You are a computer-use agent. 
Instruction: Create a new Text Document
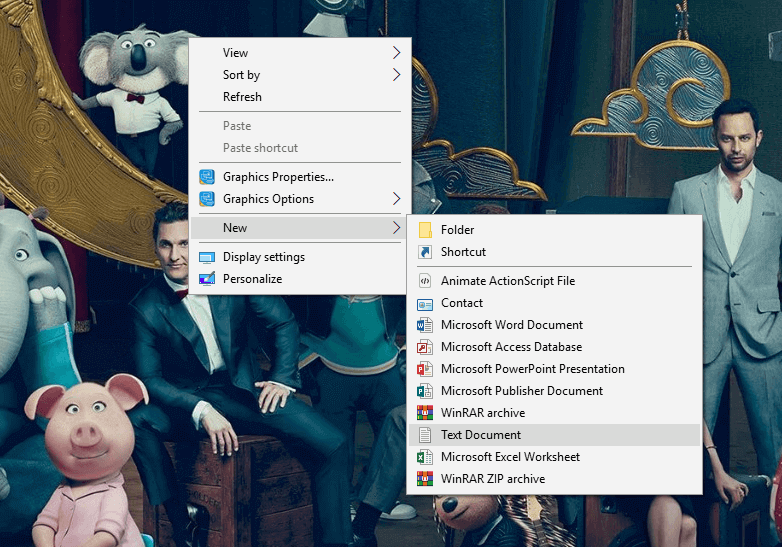pyautogui.click(x=555, y=435)
